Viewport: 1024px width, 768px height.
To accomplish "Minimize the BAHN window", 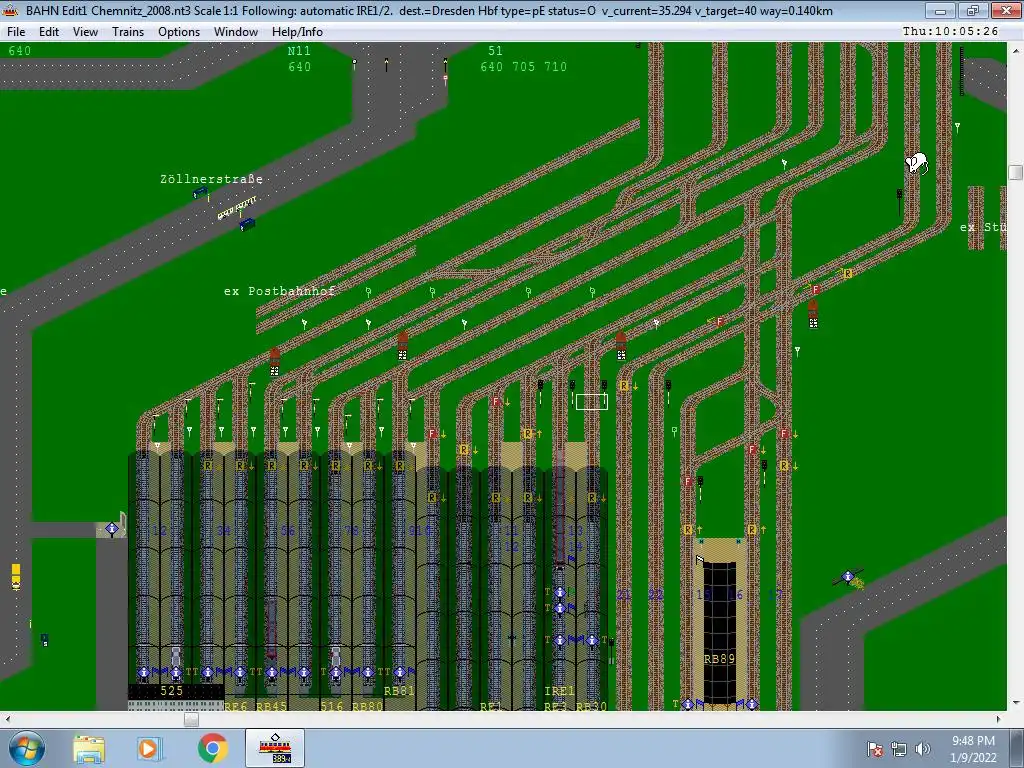I will coord(940,10).
